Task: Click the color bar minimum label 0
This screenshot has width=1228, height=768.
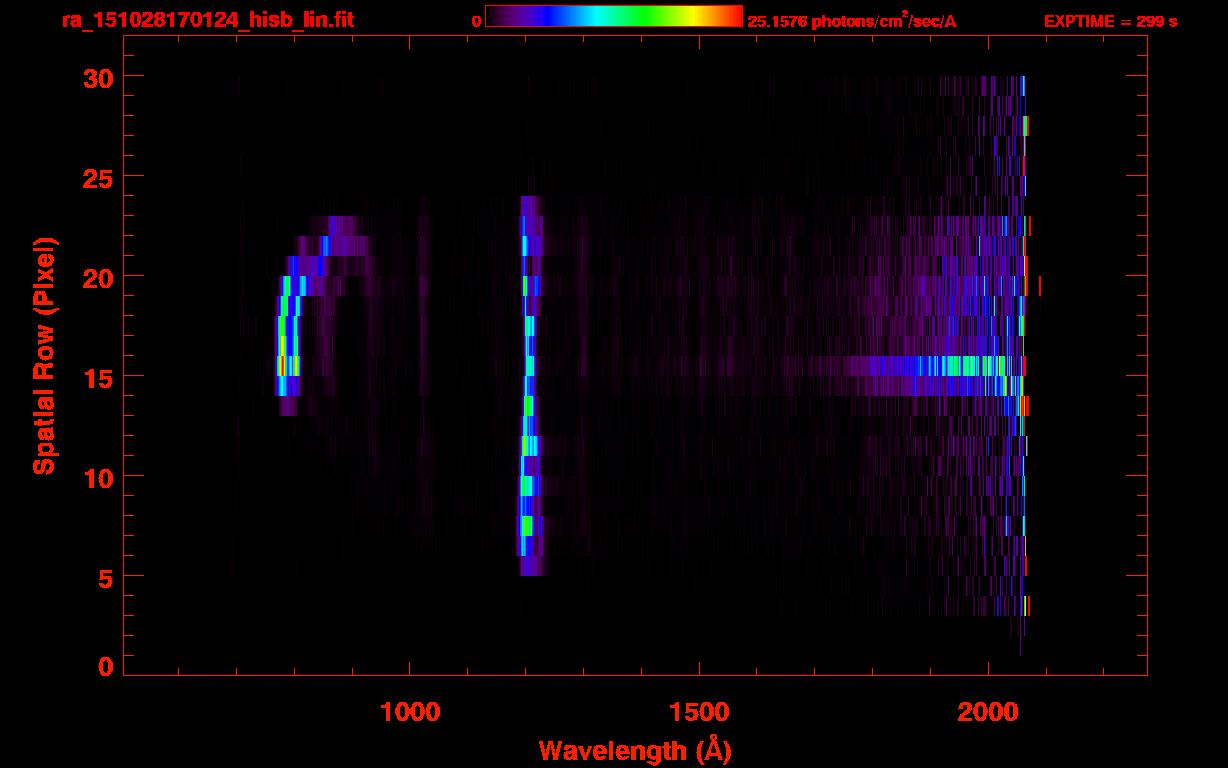Action: click(x=477, y=21)
